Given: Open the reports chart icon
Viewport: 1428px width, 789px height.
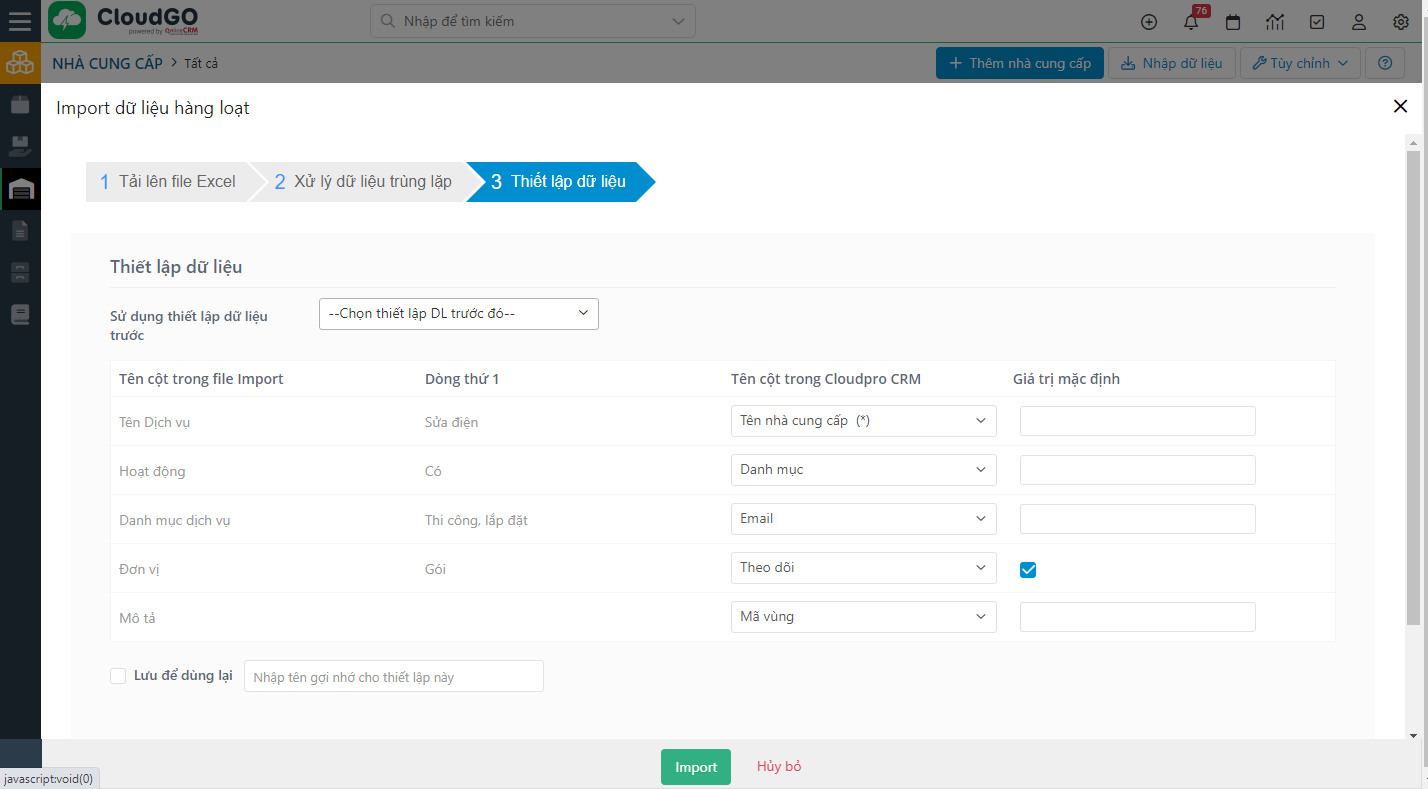Looking at the screenshot, I should [1275, 22].
